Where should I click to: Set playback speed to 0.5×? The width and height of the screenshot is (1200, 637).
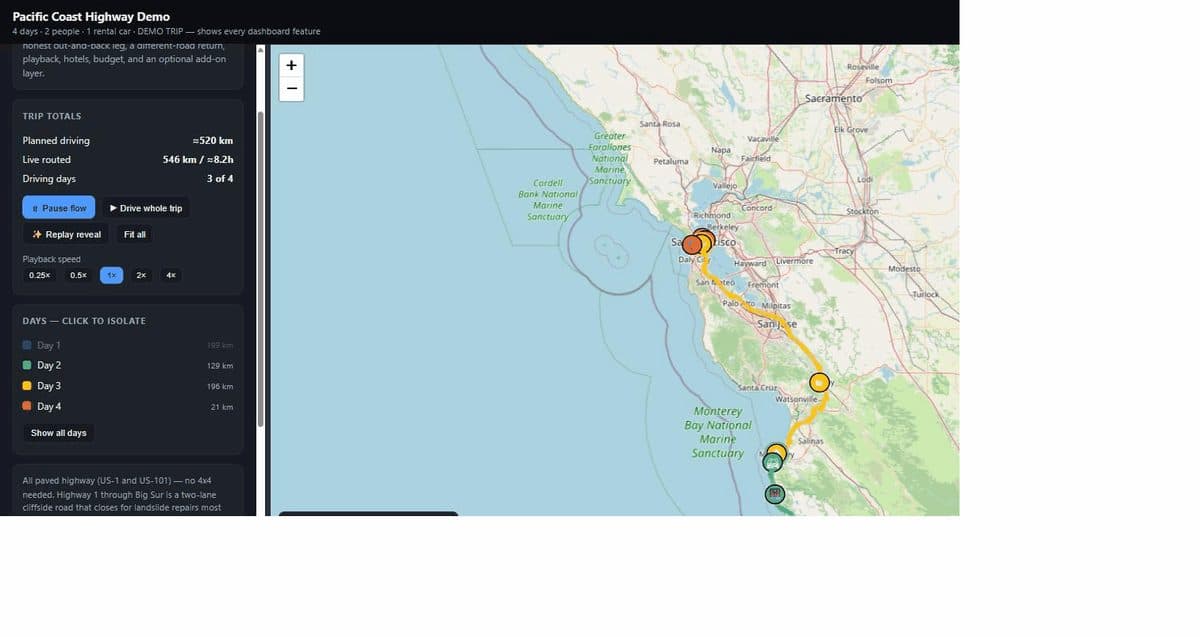tap(78, 275)
